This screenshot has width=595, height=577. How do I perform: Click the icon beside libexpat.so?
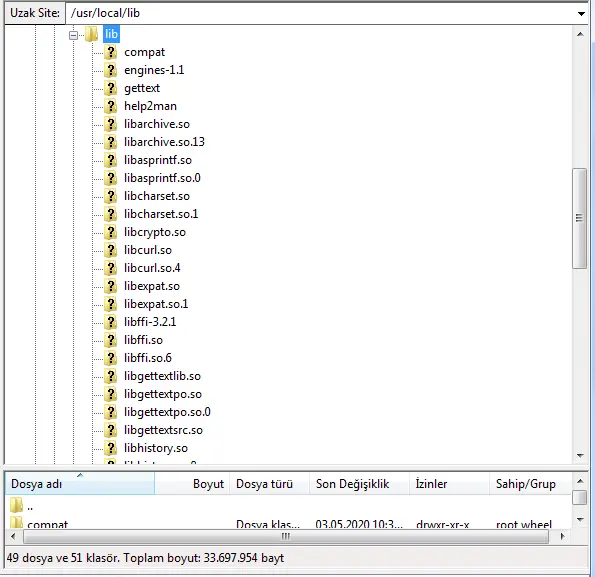coord(110,286)
